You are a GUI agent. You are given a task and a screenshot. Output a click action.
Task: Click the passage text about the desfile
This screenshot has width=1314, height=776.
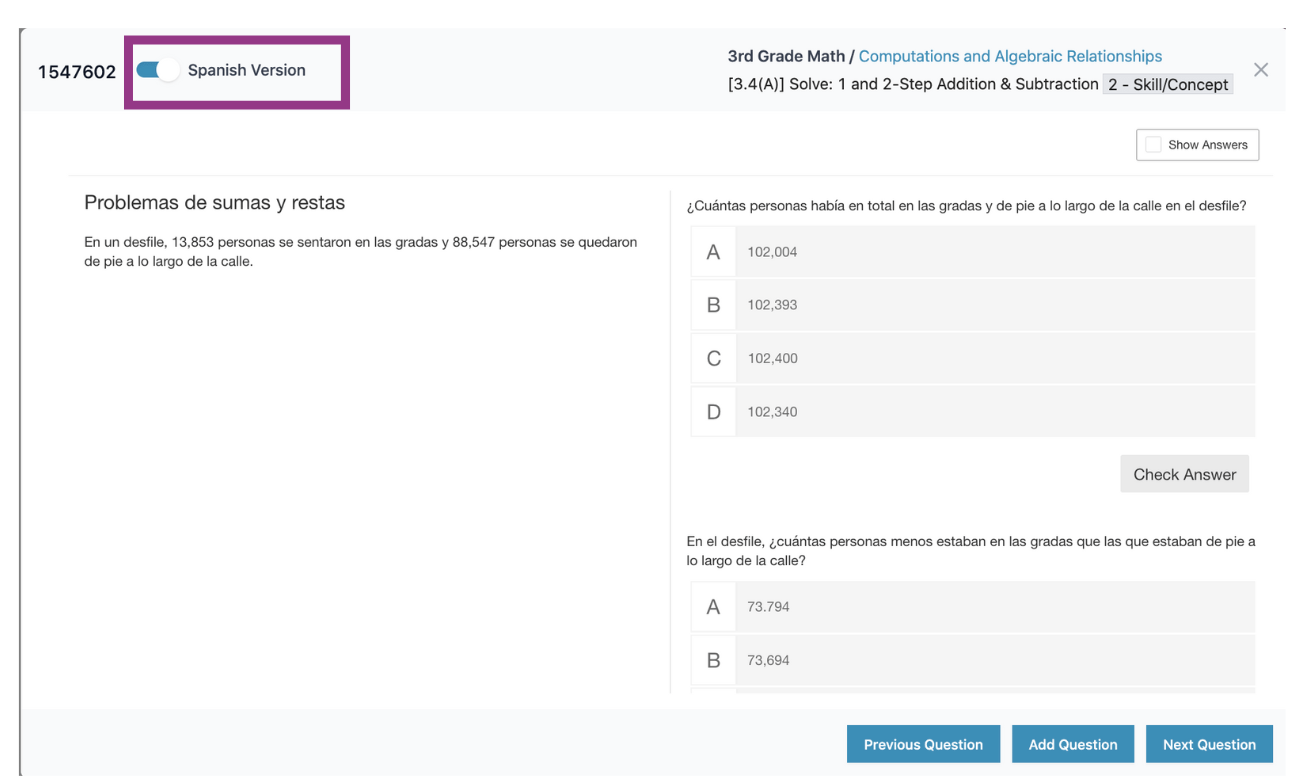(361, 252)
